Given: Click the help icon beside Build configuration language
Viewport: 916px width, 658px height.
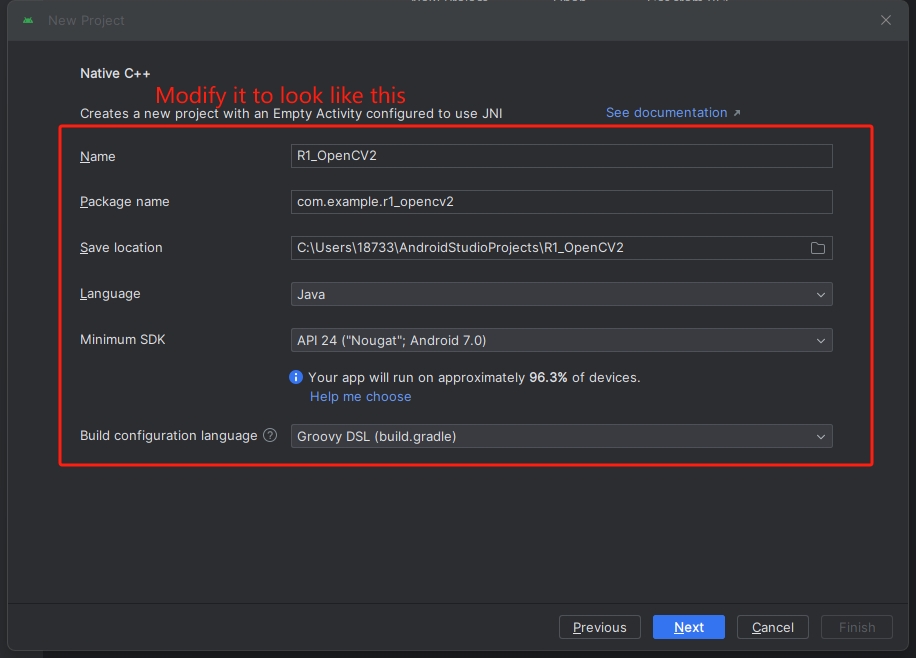Looking at the screenshot, I should tap(270, 435).
